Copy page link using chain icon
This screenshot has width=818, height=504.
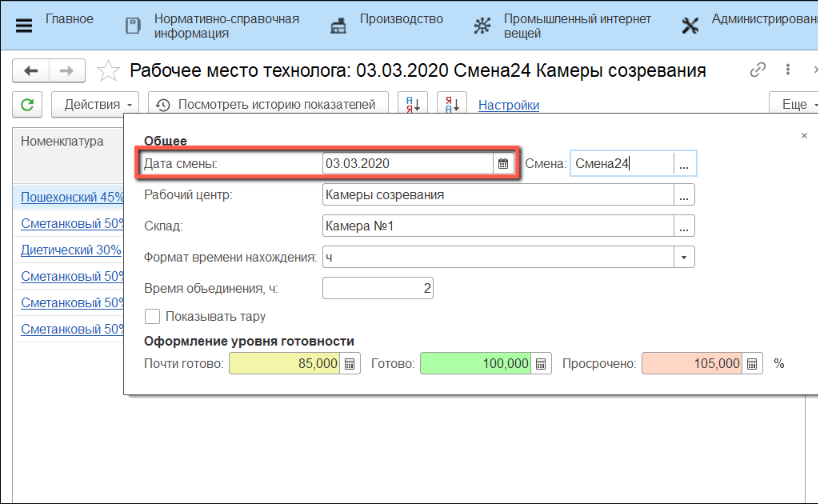[758, 70]
